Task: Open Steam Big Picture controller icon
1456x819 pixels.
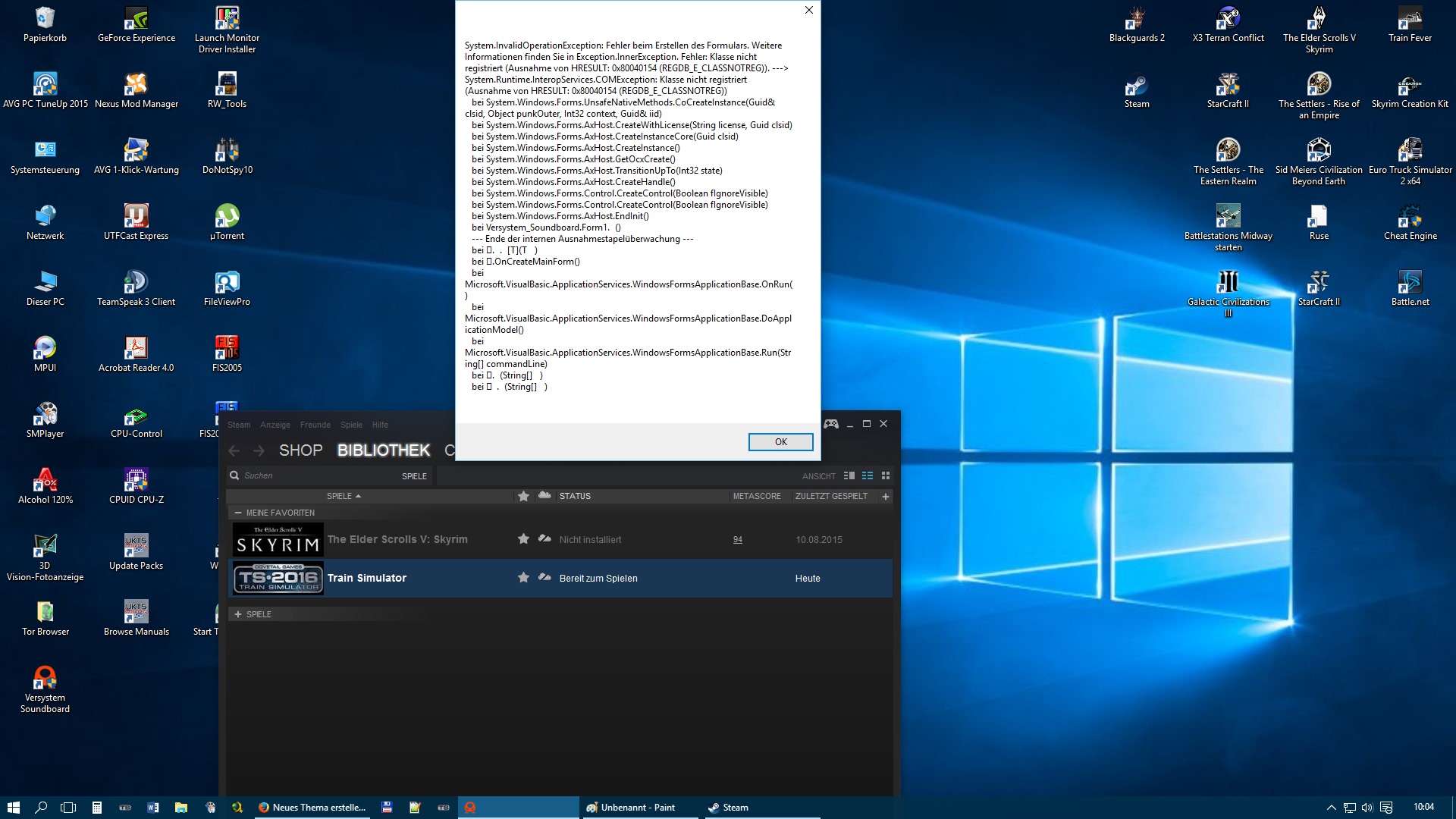Action: pyautogui.click(x=831, y=424)
